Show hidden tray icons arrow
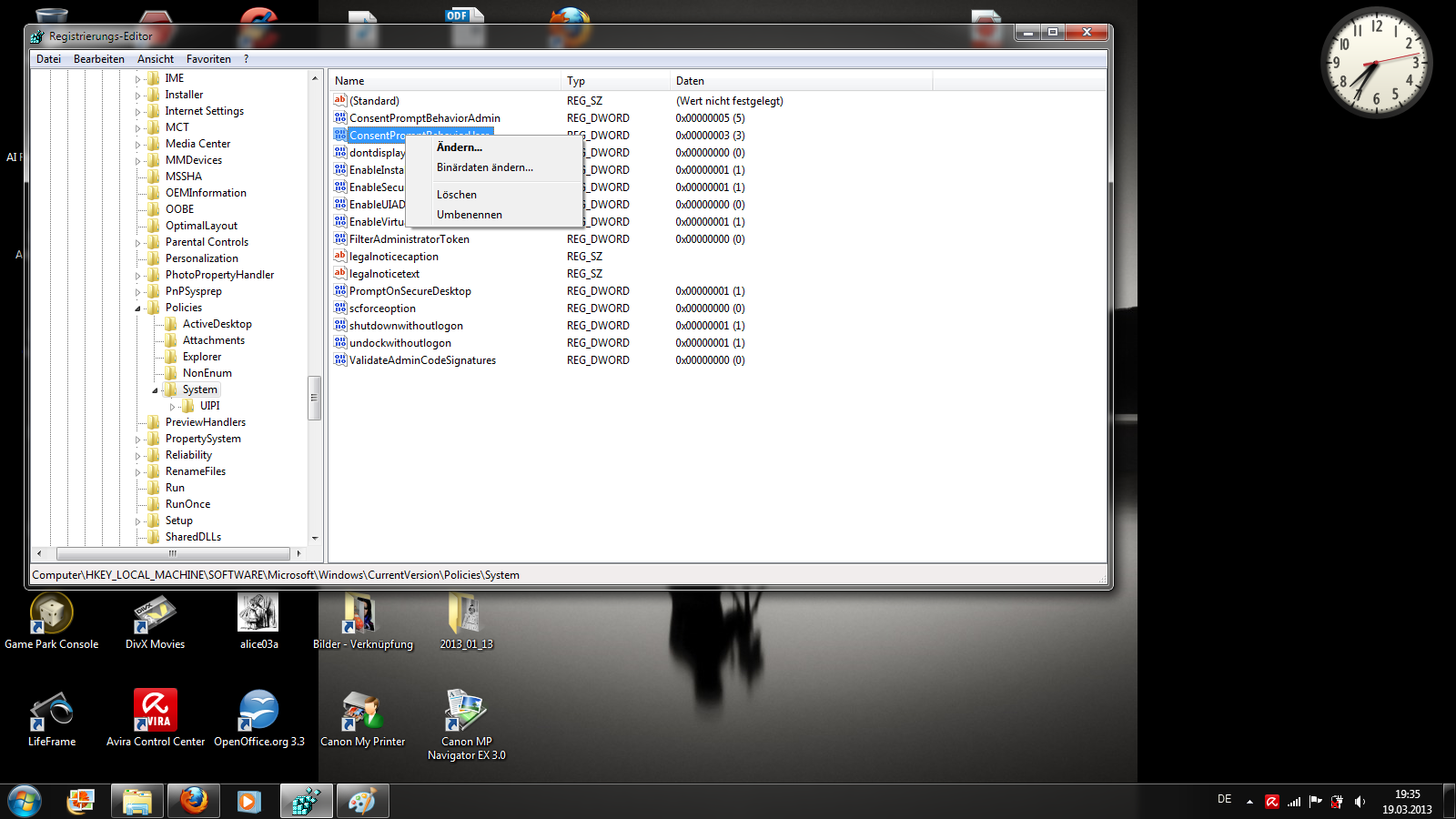1456x819 pixels. pyautogui.click(x=1249, y=802)
